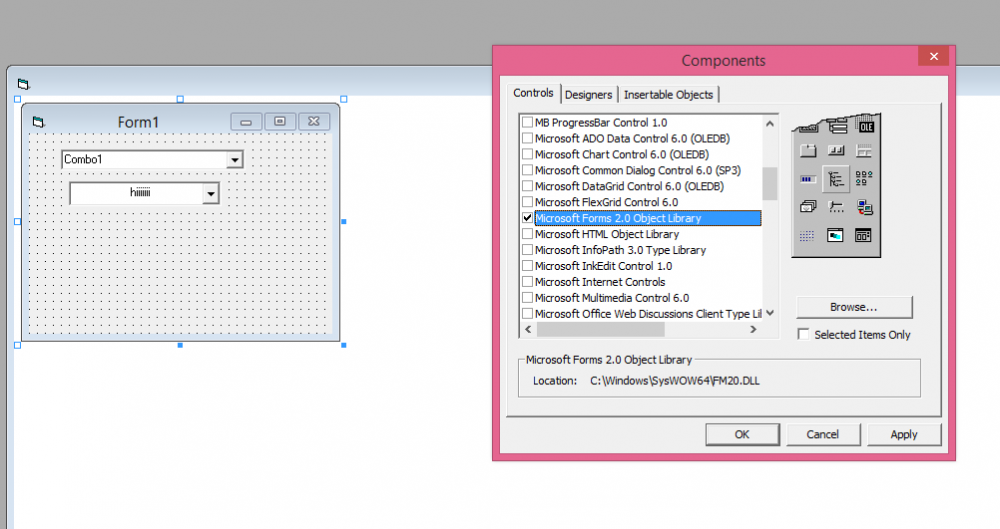This screenshot has width=1000, height=529.
Task: Click the blue ProgressBar icon in Components picture
Action: pyautogui.click(x=808, y=179)
